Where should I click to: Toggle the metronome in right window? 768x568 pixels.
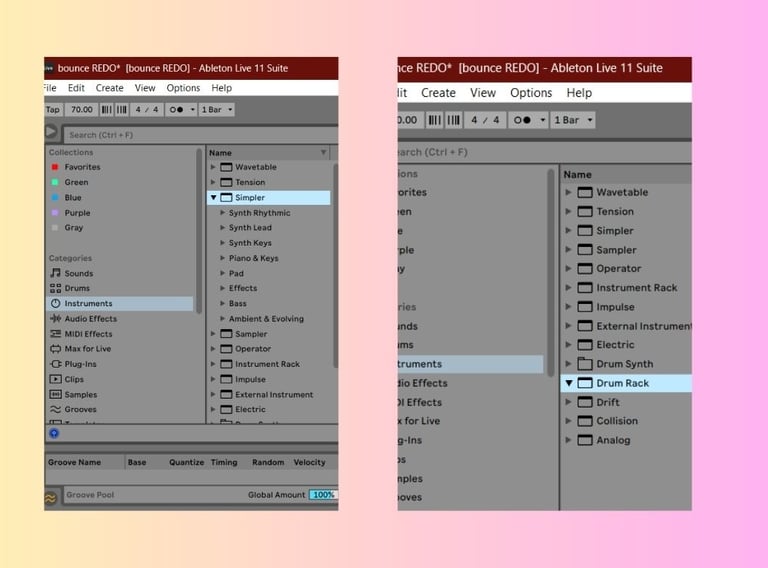coord(522,120)
